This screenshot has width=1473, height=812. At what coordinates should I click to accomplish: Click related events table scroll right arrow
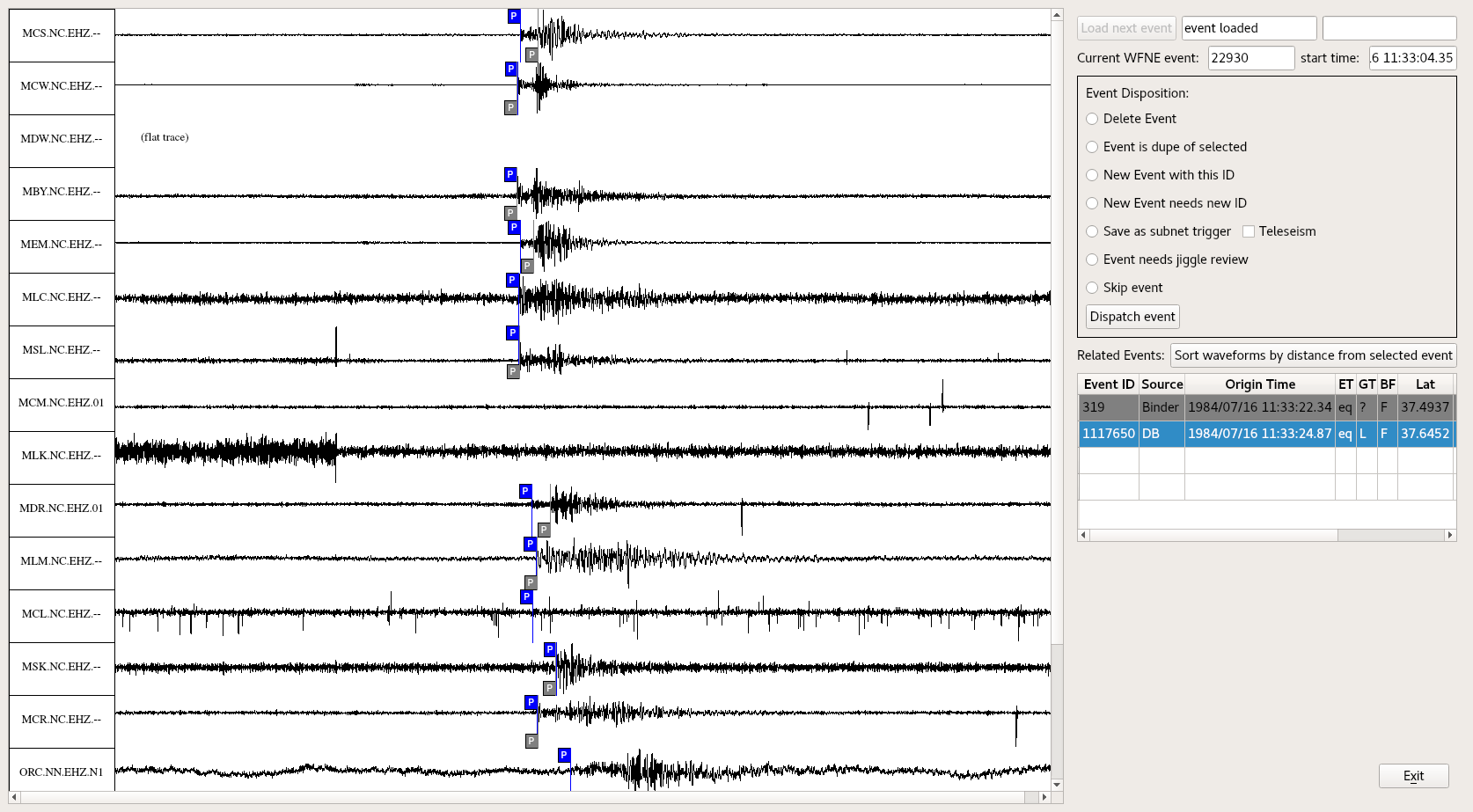(1450, 535)
